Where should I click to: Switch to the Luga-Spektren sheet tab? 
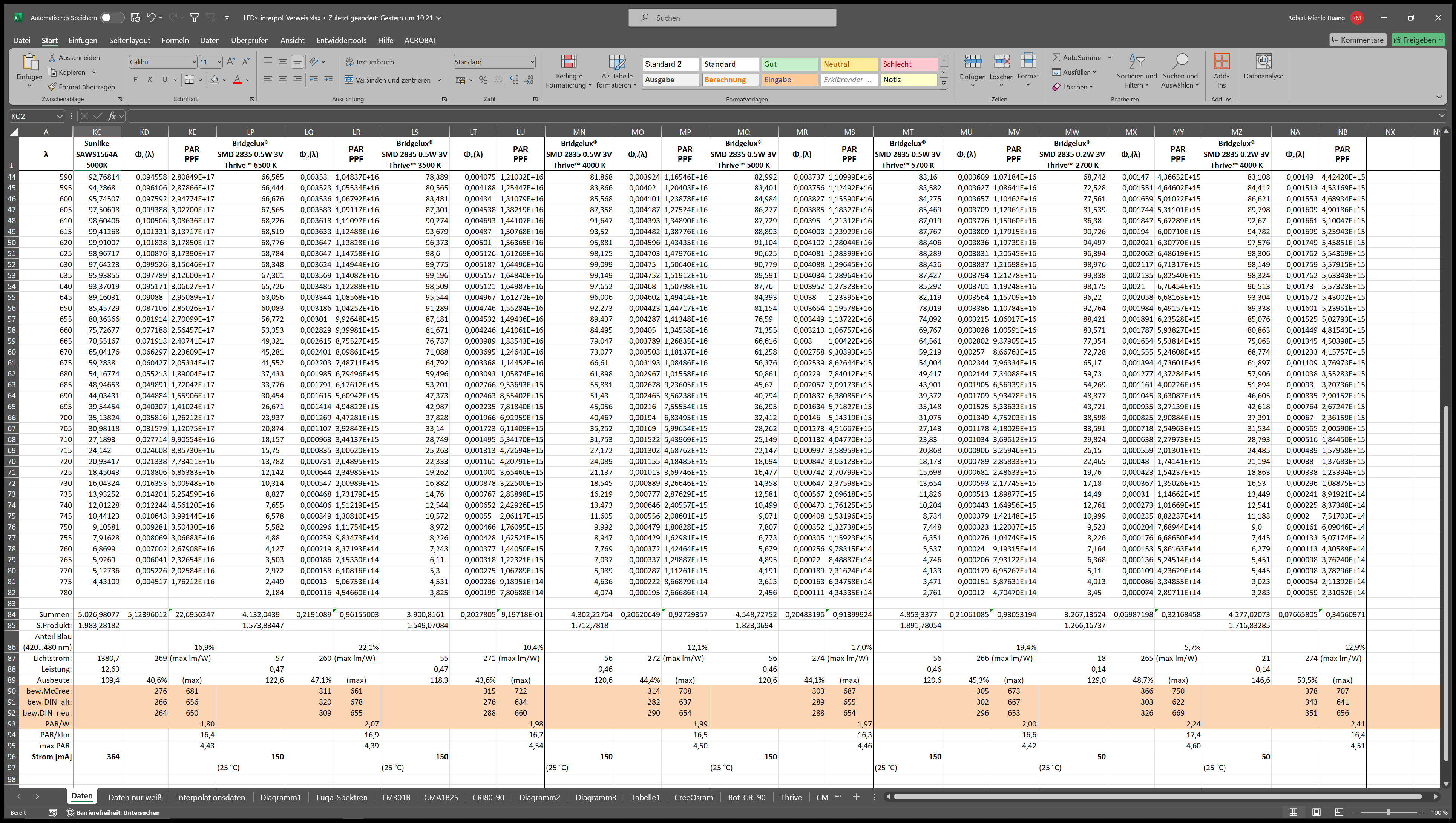pos(342,798)
